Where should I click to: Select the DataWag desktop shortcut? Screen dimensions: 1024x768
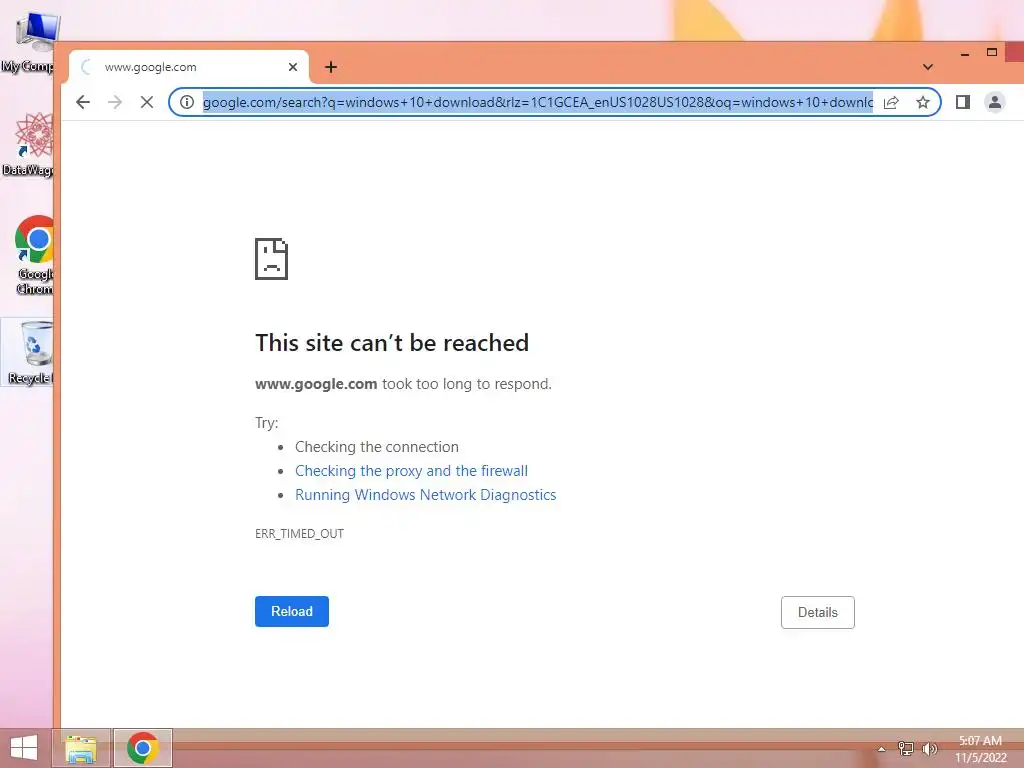29,144
